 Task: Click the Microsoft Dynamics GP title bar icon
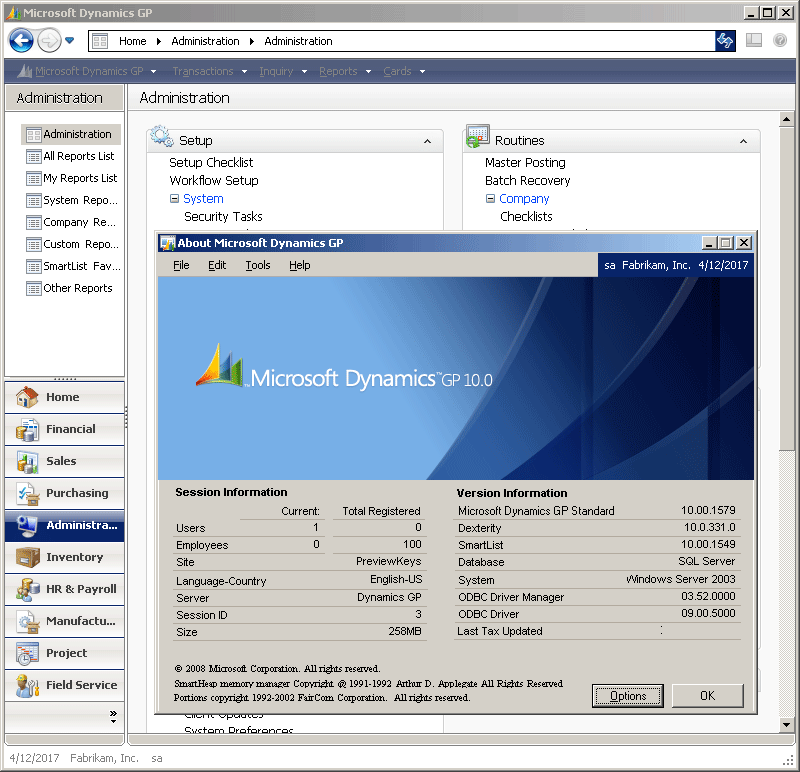pos(13,13)
